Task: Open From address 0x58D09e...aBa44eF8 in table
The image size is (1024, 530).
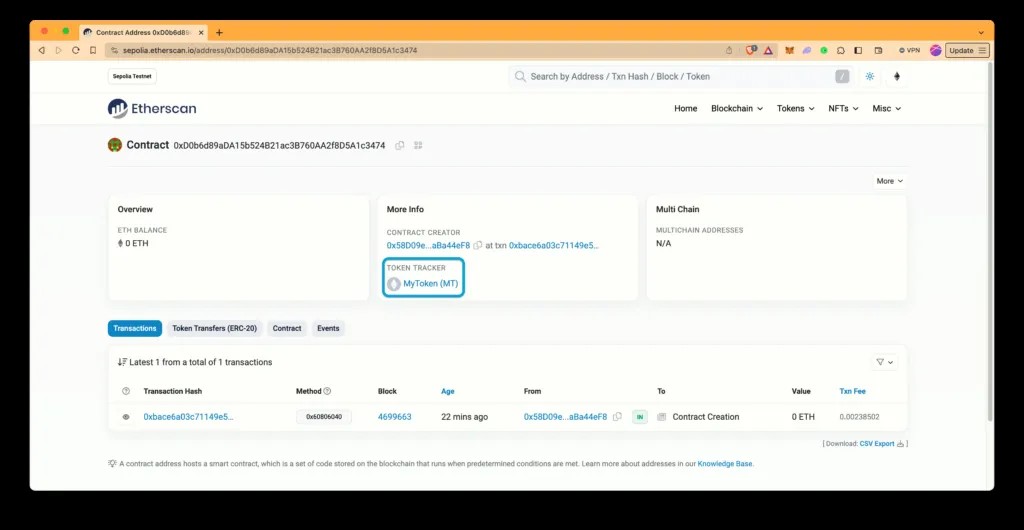Action: point(565,416)
